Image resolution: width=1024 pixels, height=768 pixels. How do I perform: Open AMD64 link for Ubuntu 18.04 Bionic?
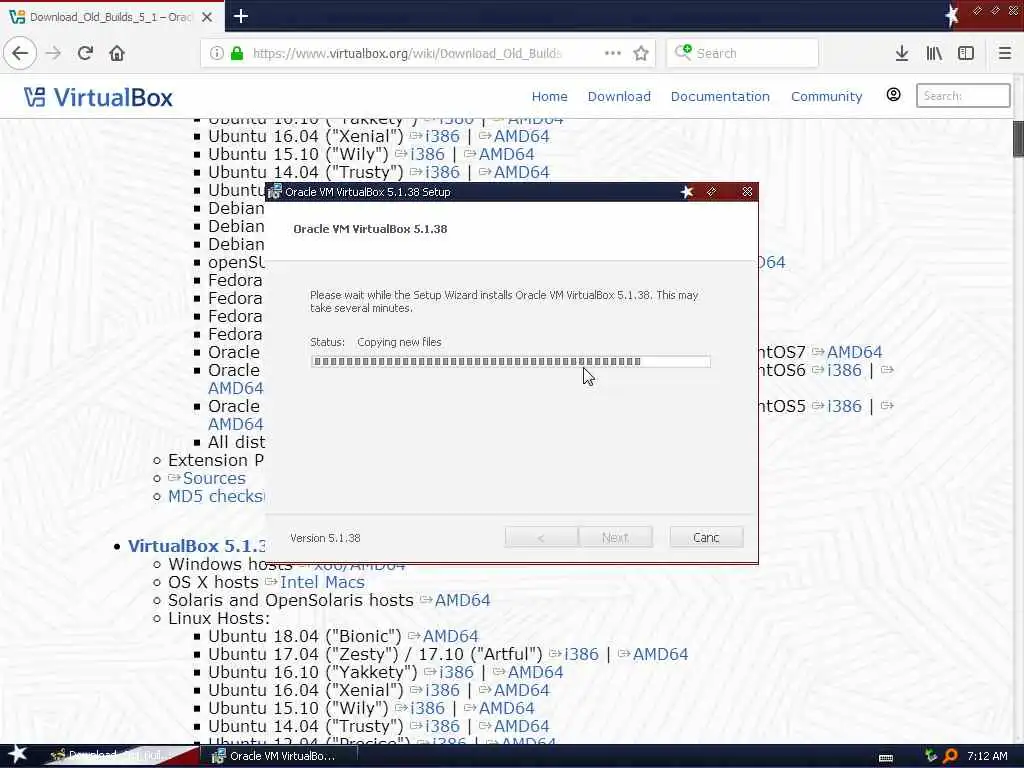click(451, 635)
